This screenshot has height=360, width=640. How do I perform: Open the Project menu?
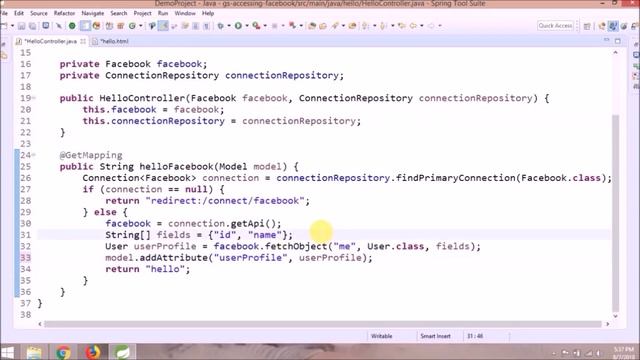coord(142,13)
